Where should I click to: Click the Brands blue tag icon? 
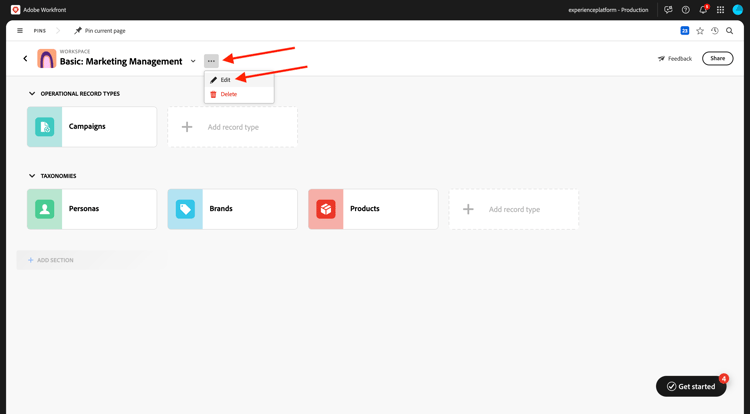(185, 209)
